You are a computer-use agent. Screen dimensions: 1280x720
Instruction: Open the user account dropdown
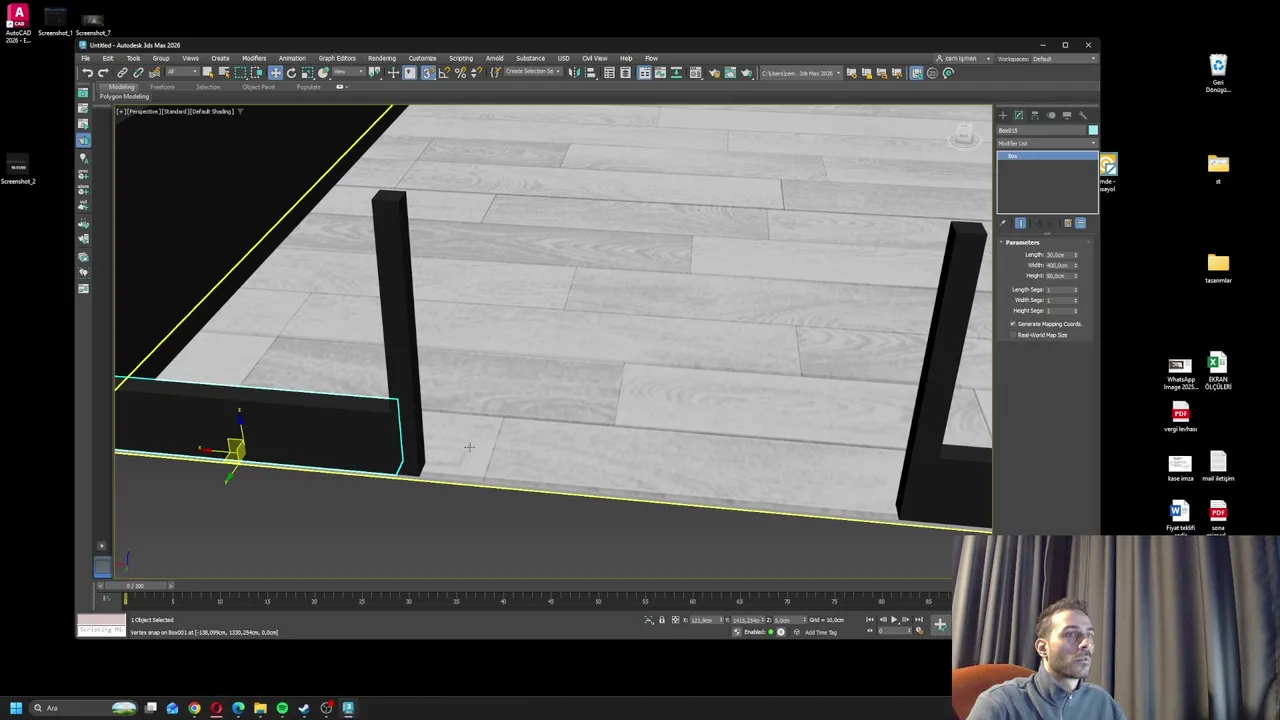click(x=963, y=58)
